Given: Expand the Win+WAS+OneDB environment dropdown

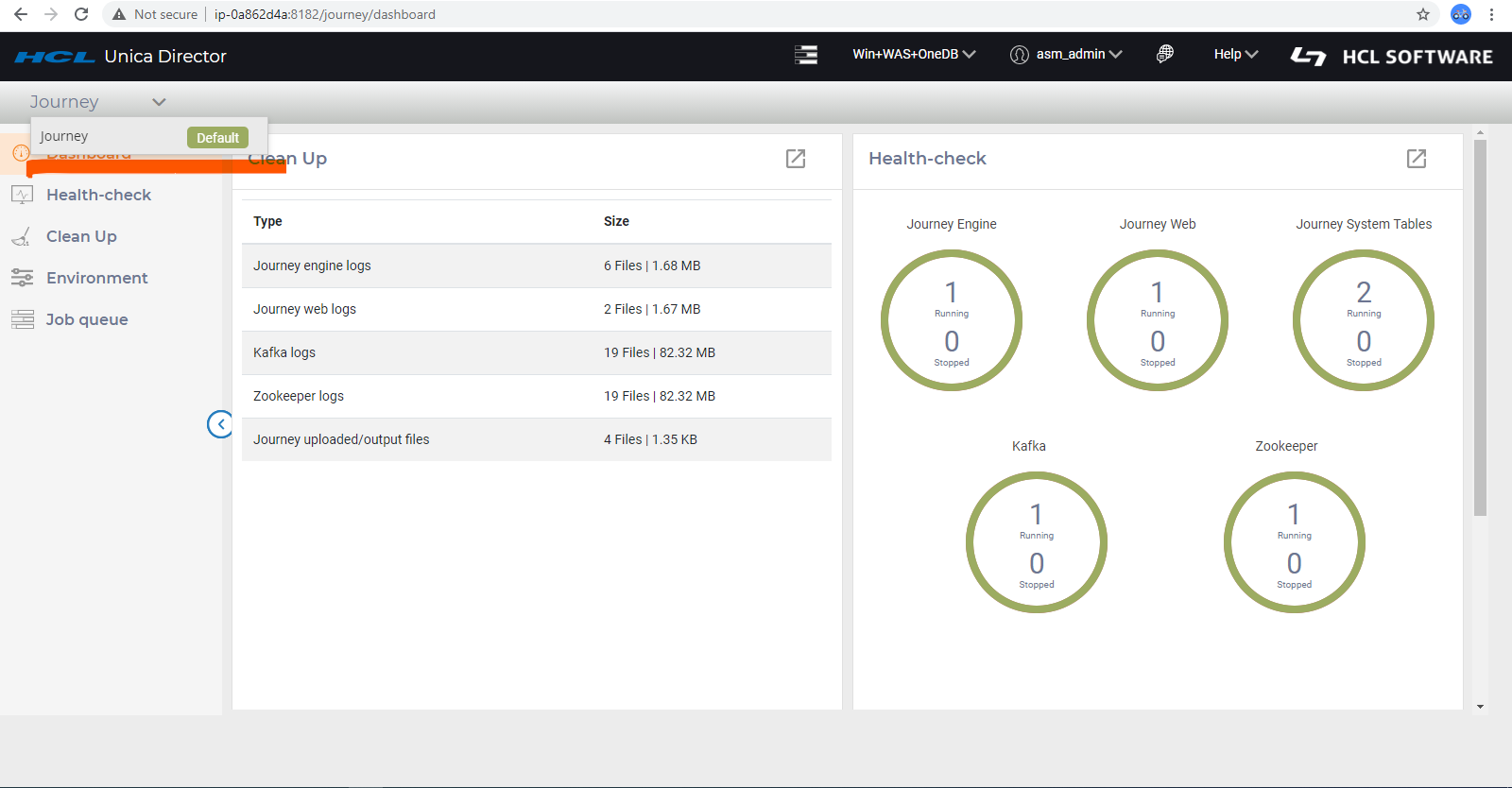Looking at the screenshot, I should 913,55.
